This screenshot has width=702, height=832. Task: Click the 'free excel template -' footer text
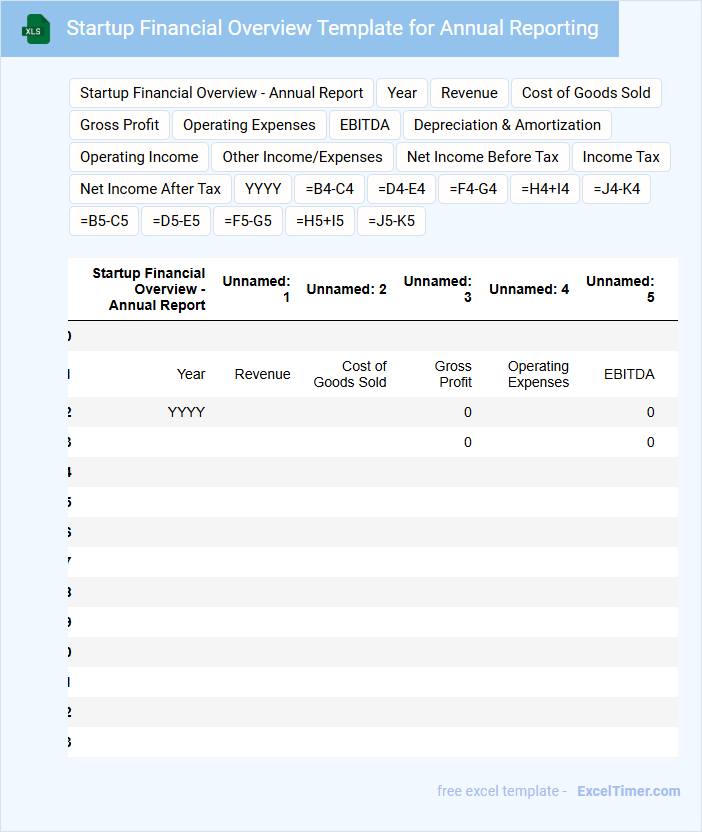[501, 791]
